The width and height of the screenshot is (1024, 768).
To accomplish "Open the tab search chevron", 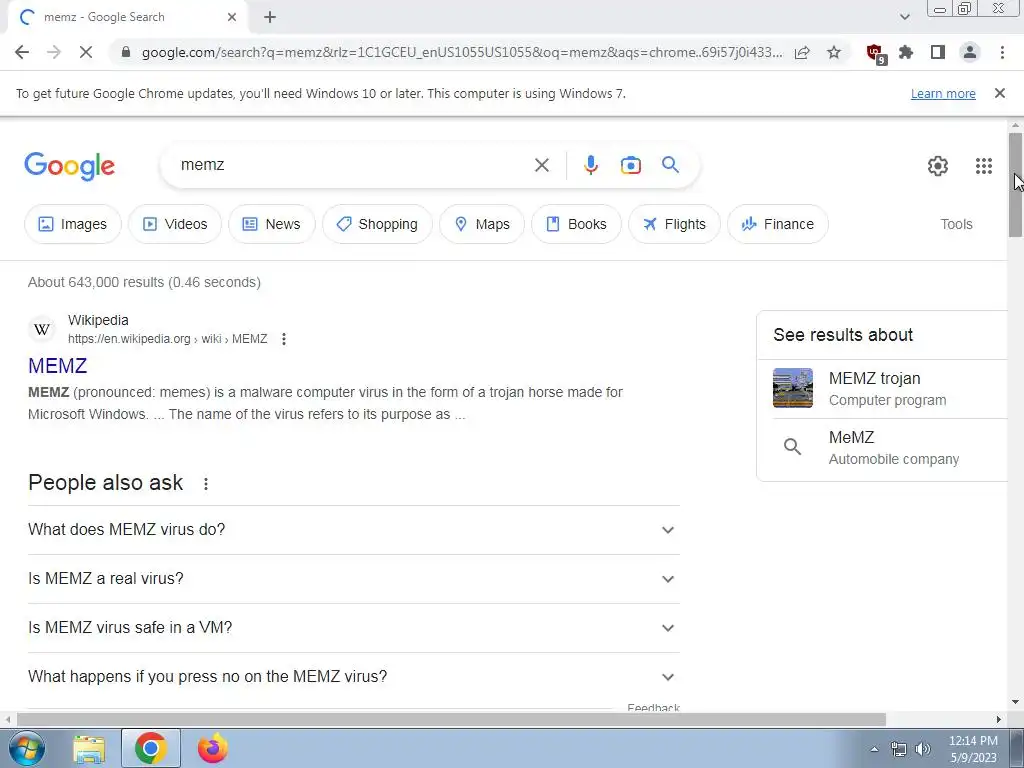I will [904, 17].
